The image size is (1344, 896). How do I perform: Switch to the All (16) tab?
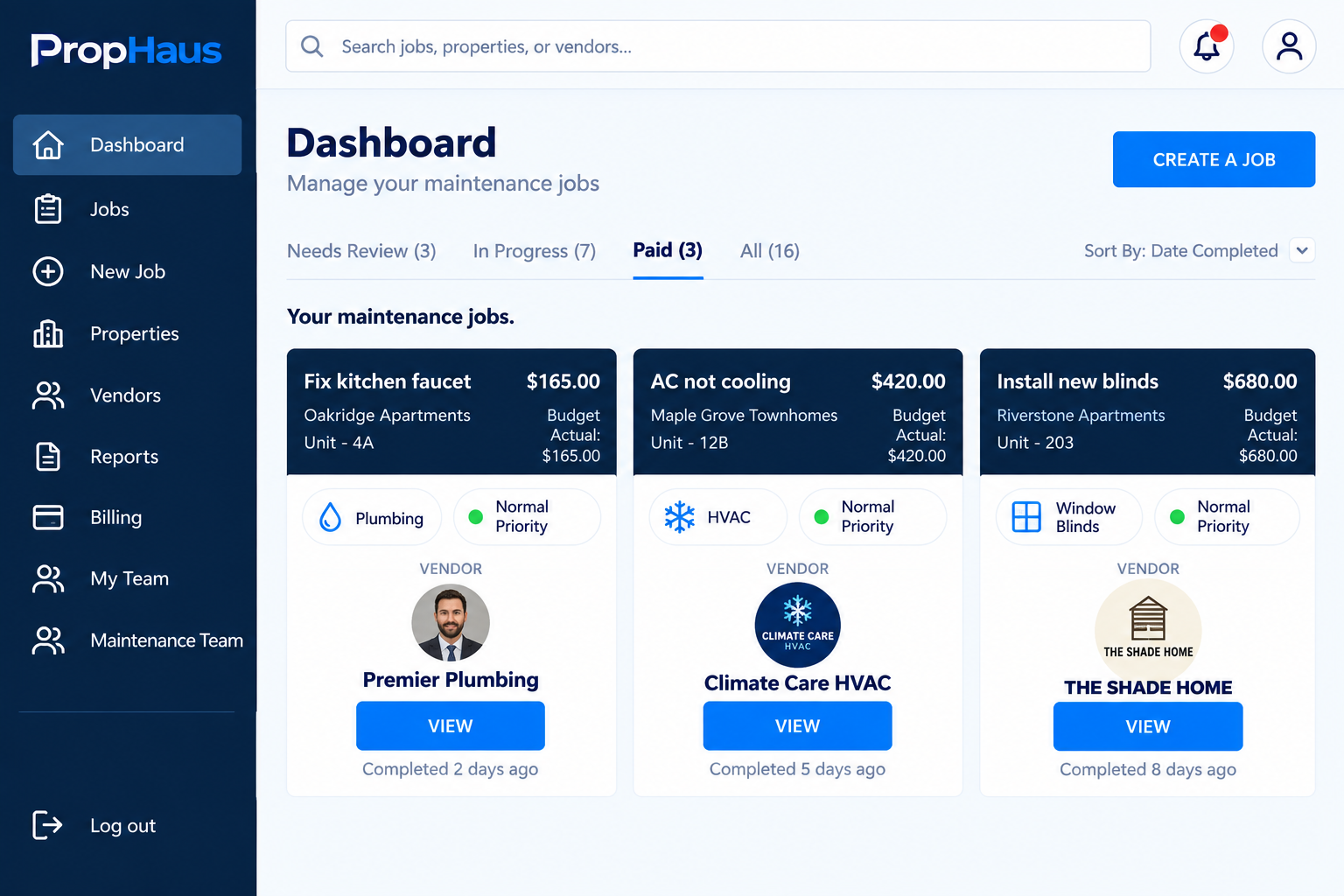[770, 251]
